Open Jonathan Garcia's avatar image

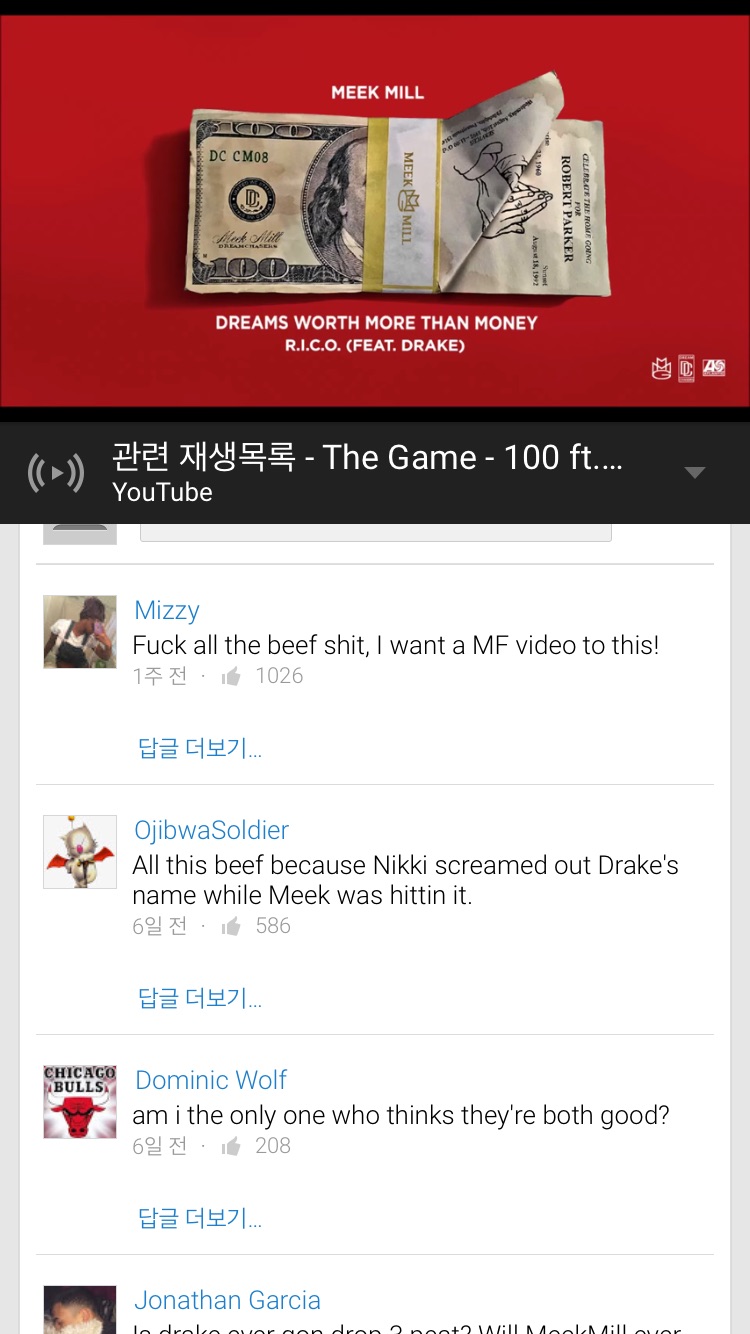[80, 1310]
